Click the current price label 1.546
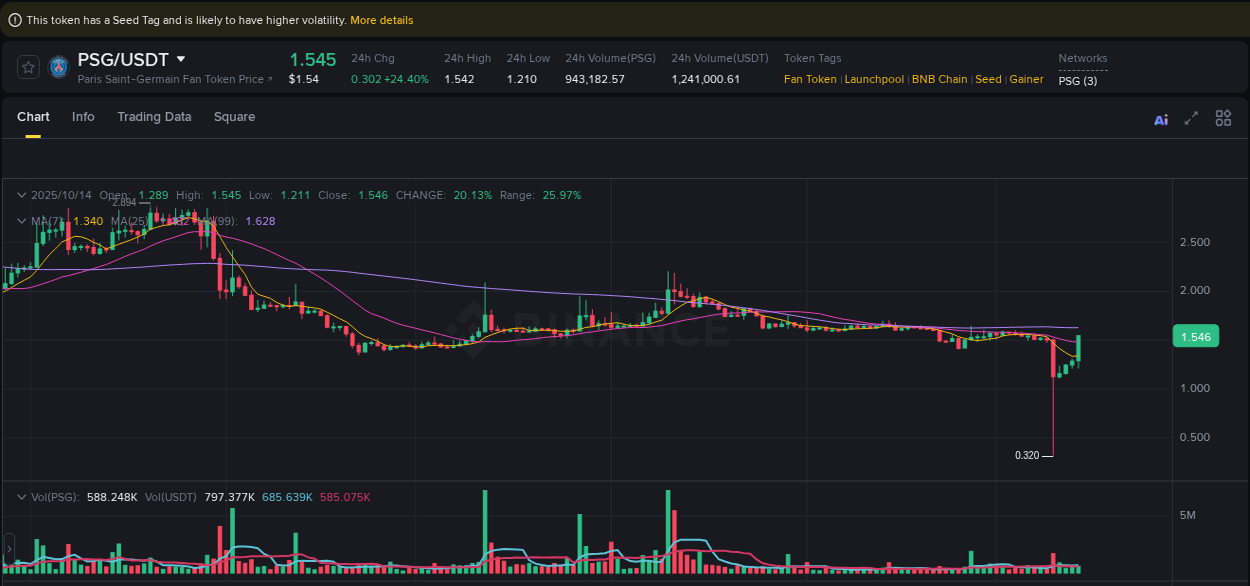Screen dimensions: 1250x586 click(x=1195, y=336)
